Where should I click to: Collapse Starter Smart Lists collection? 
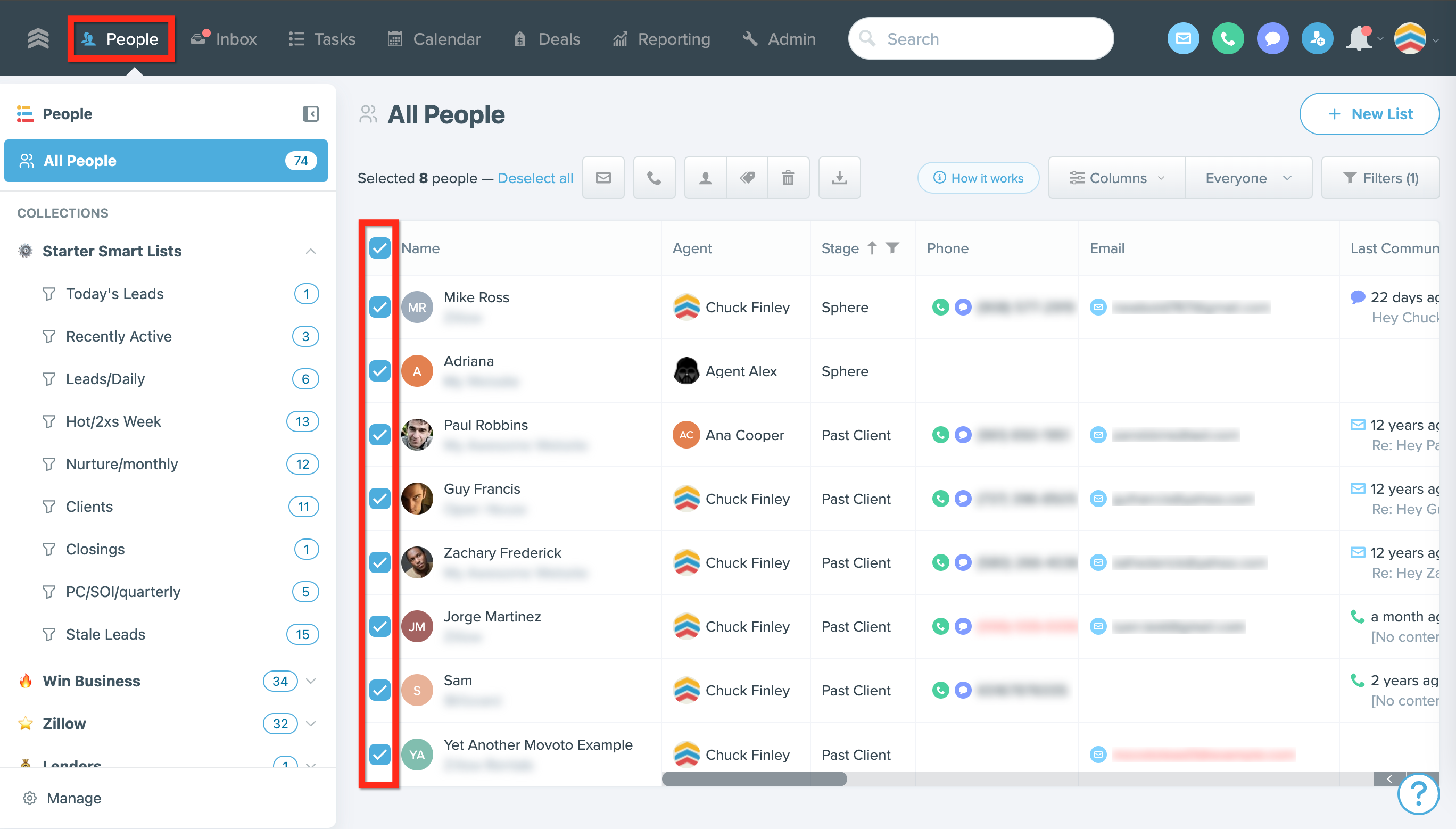point(310,251)
